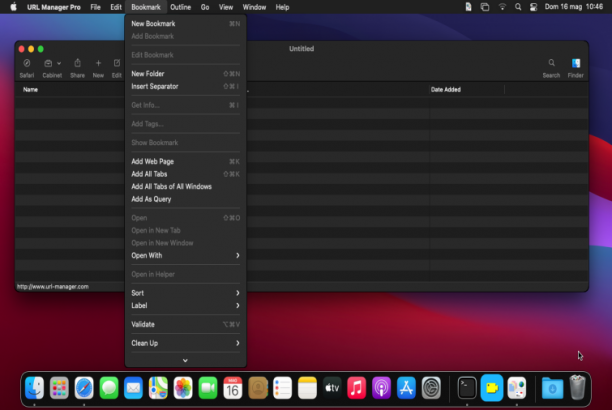Image resolution: width=612 pixels, height=410 pixels.
Task: Click the Name column header
Action: [30, 89]
